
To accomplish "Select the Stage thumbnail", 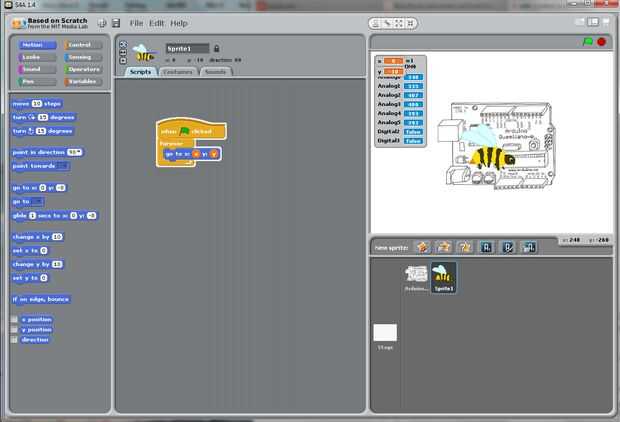I will [x=385, y=337].
